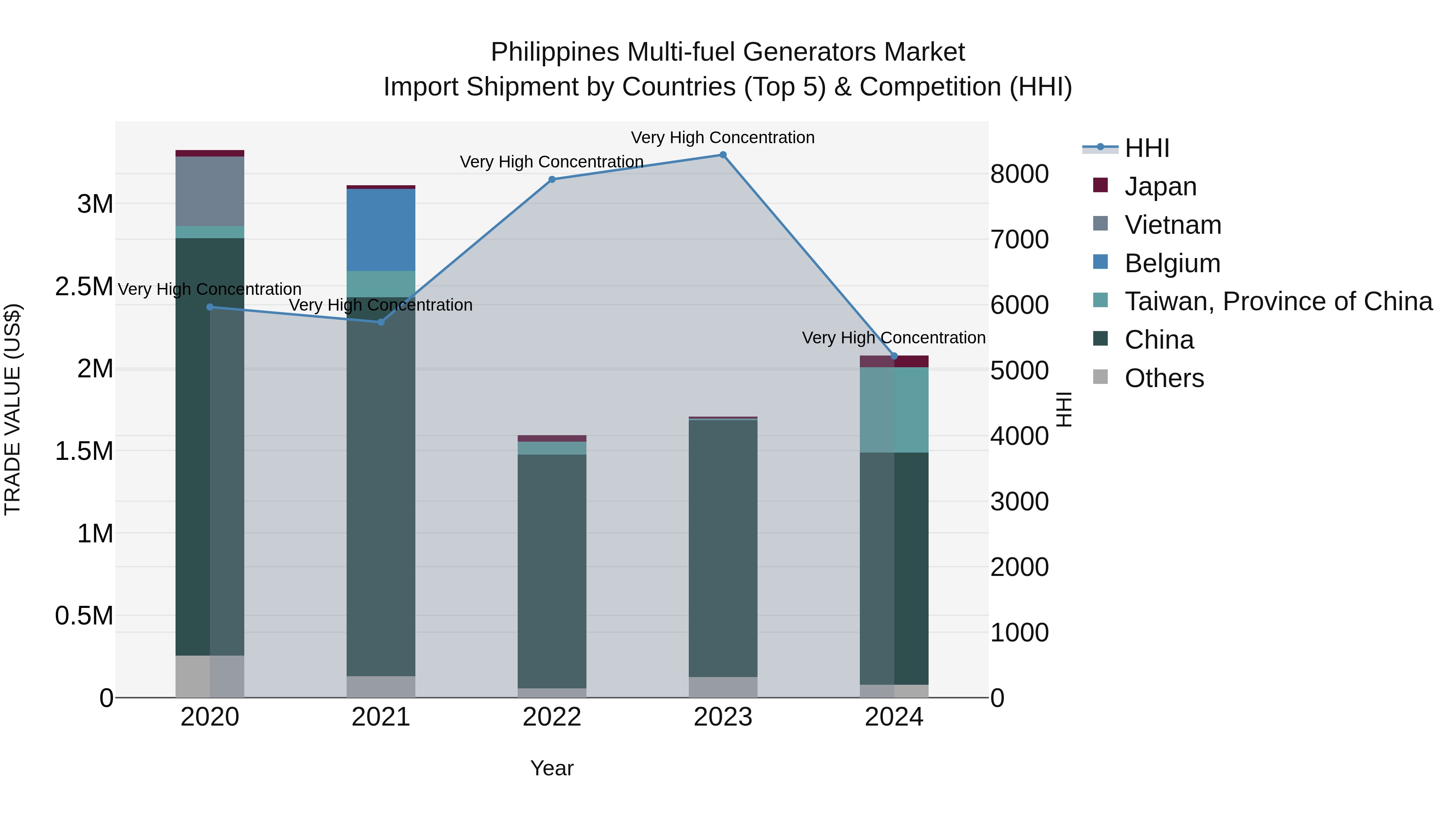Viewport: 1456px width, 819px height.
Task: Select the Others bar segment in 2023
Action: click(723, 687)
